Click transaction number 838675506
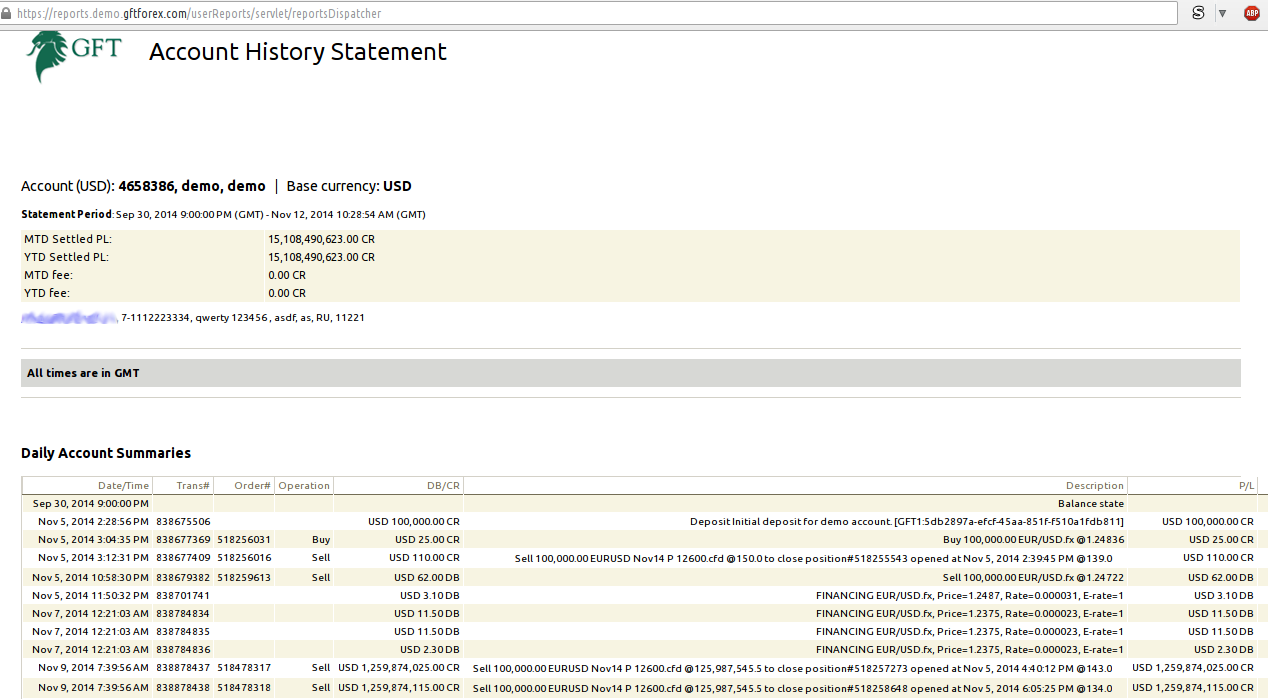Image resolution: width=1268 pixels, height=699 pixels. pos(183,522)
